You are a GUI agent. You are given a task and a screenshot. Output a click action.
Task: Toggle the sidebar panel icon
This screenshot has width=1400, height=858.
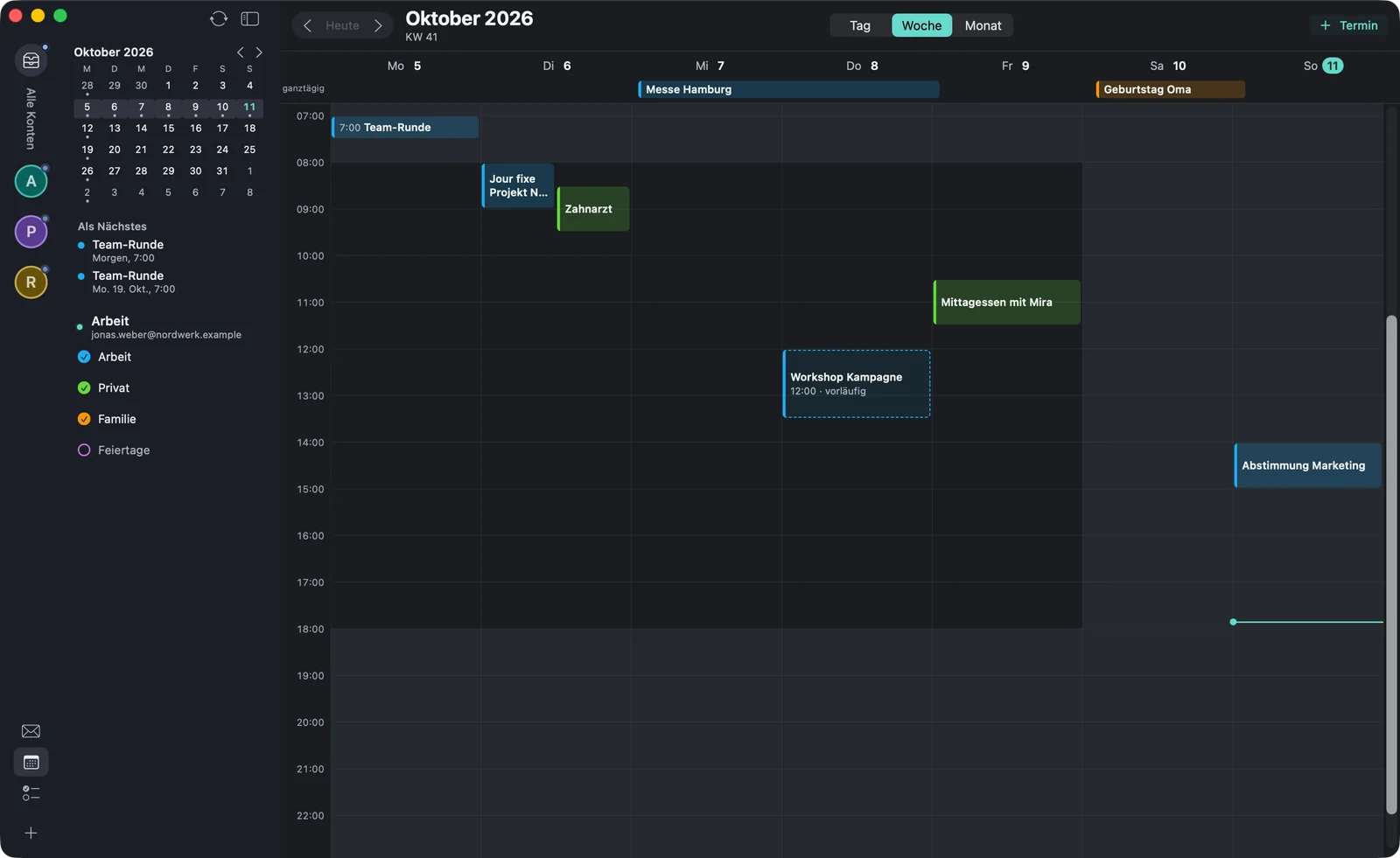coord(250,18)
